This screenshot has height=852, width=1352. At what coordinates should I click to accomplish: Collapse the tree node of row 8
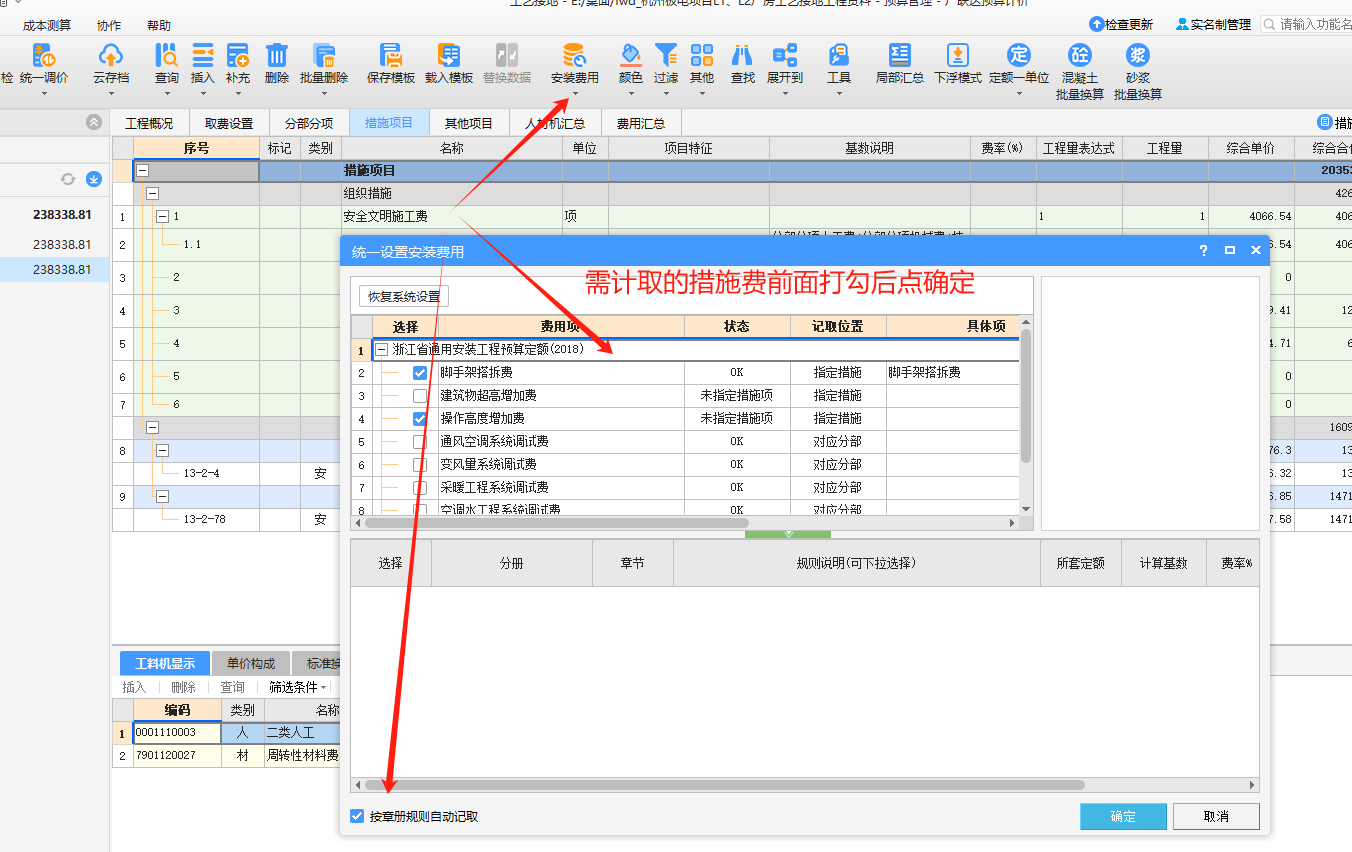point(162,451)
